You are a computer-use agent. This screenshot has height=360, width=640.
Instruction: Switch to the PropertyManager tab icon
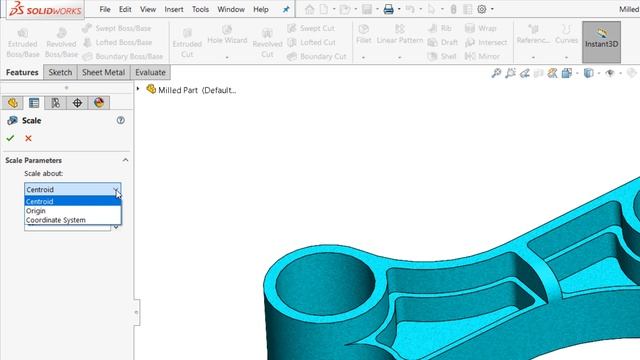tap(34, 103)
